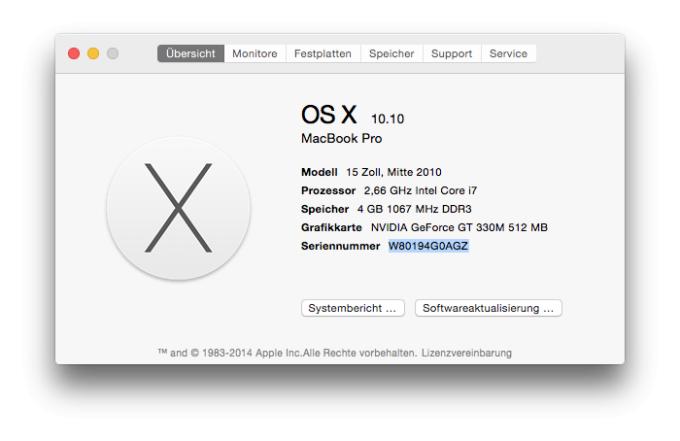The width and height of the screenshot is (680, 441).
Task: Click the processor value 2,66 GHz Intel Core i7
Action: coord(420,190)
